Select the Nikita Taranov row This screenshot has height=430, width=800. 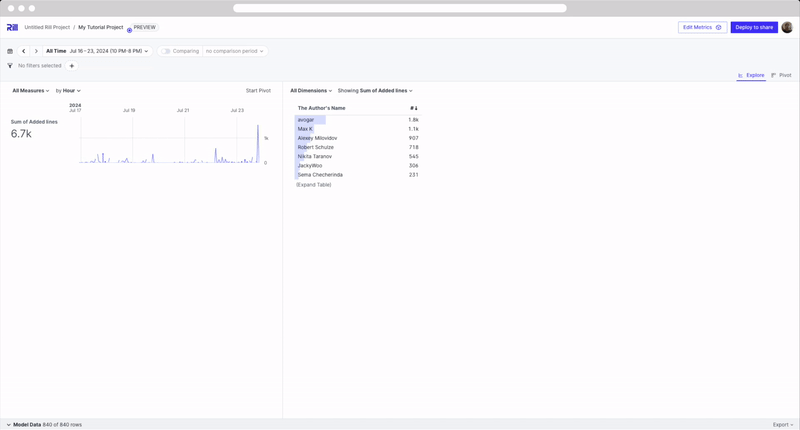click(x=358, y=157)
